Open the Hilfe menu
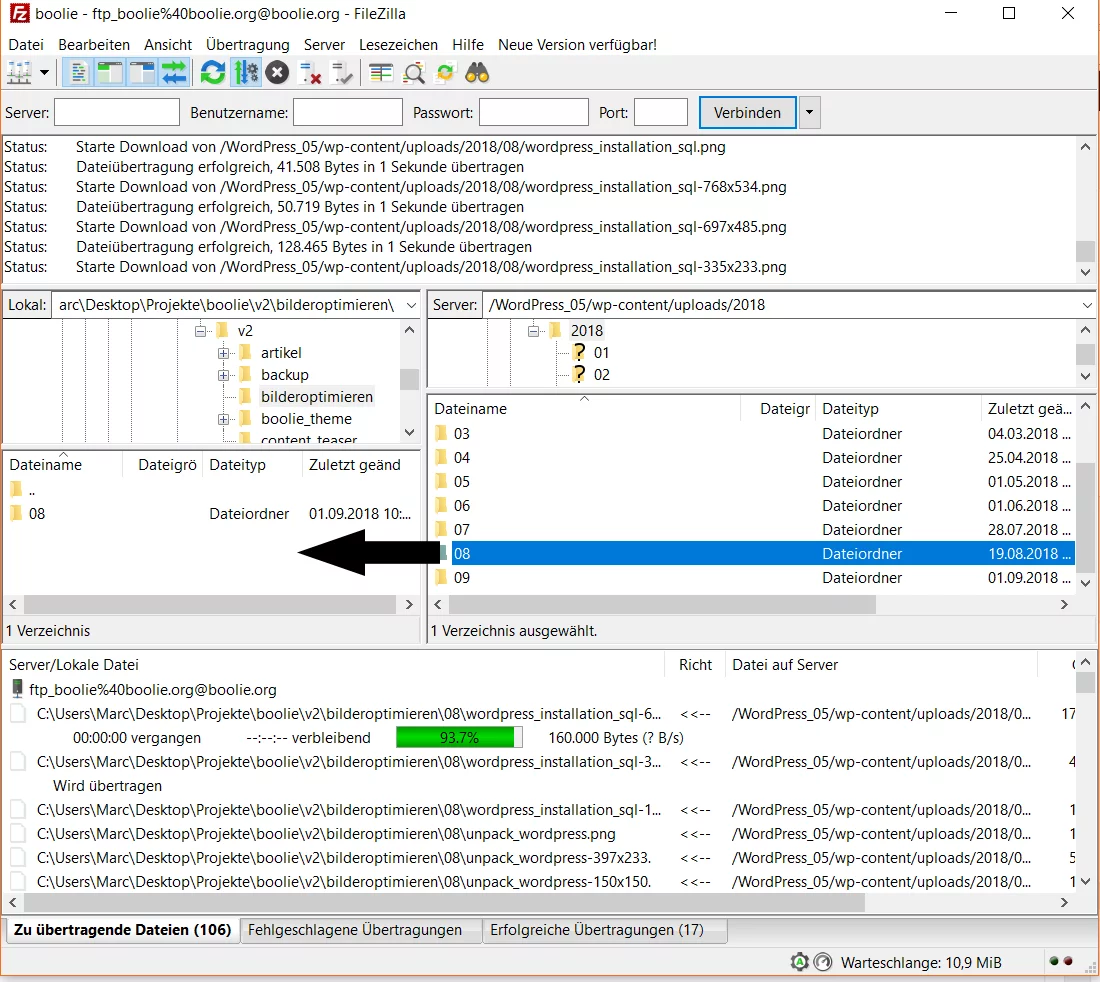 pyautogui.click(x=468, y=44)
